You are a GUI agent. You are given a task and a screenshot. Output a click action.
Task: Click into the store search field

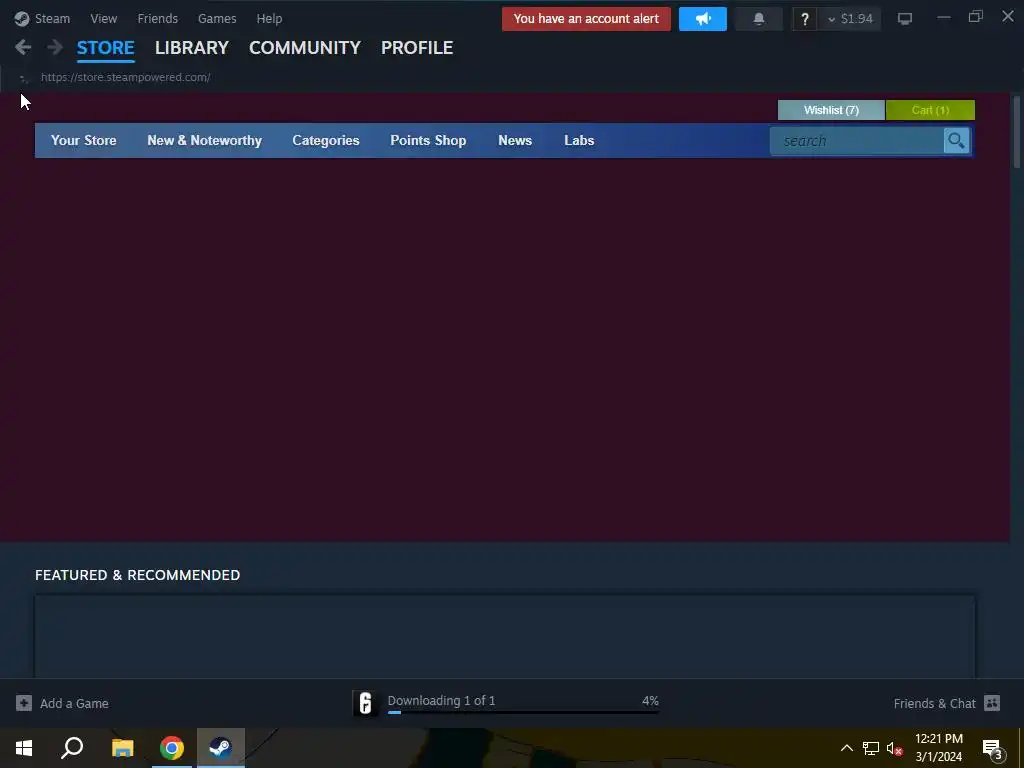pos(857,140)
